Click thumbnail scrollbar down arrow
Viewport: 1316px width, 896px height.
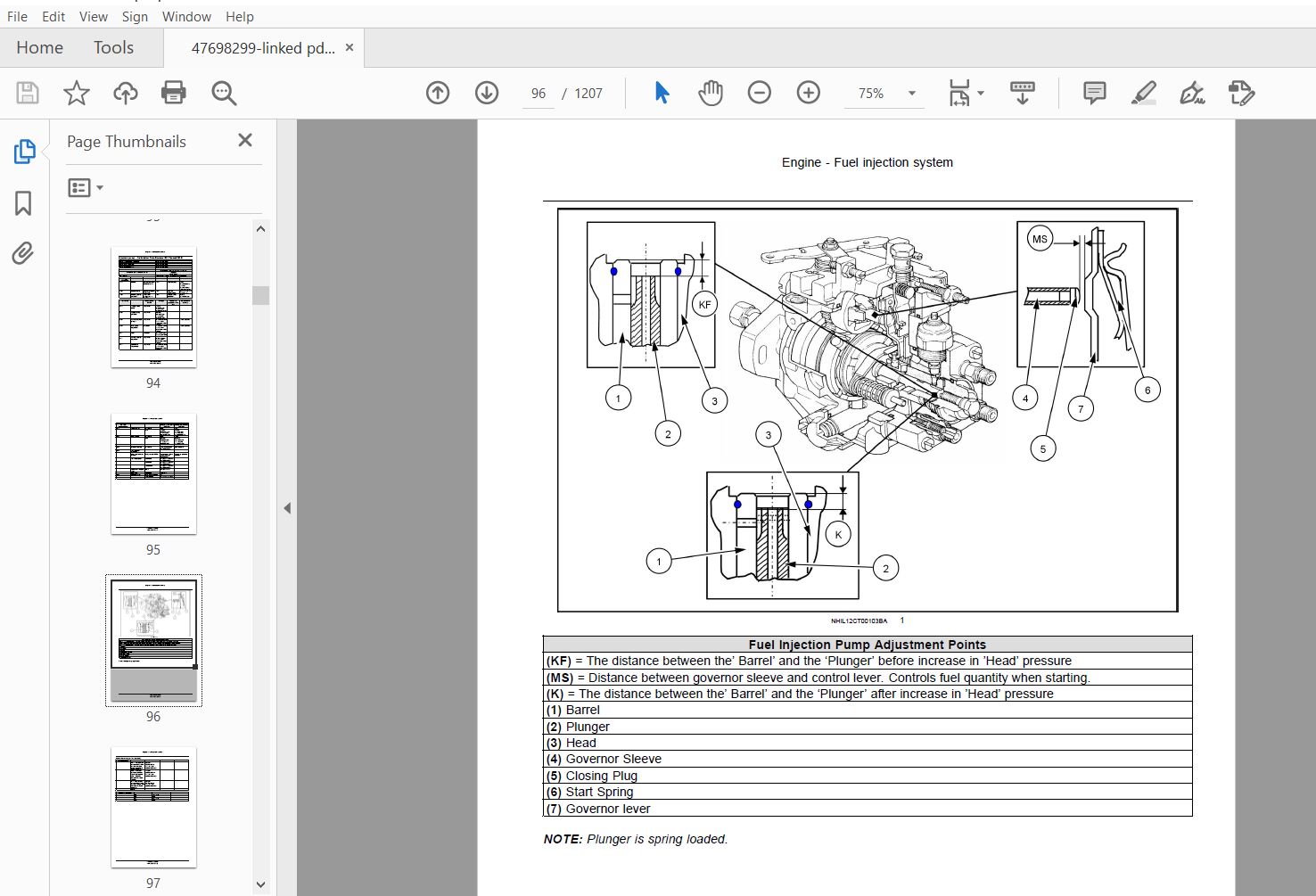(260, 884)
